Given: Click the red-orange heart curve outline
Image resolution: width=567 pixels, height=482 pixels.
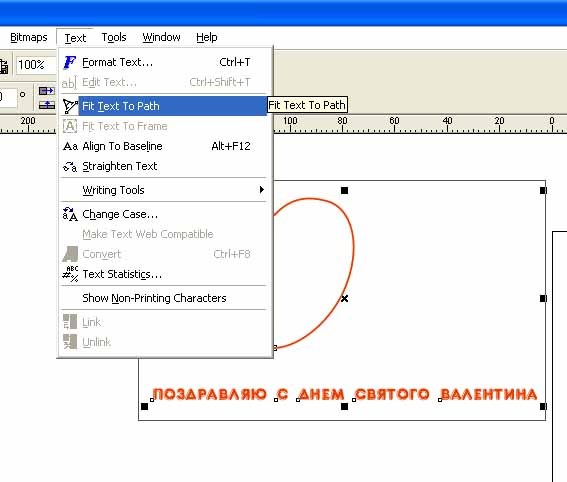Looking at the screenshot, I should point(354,249).
